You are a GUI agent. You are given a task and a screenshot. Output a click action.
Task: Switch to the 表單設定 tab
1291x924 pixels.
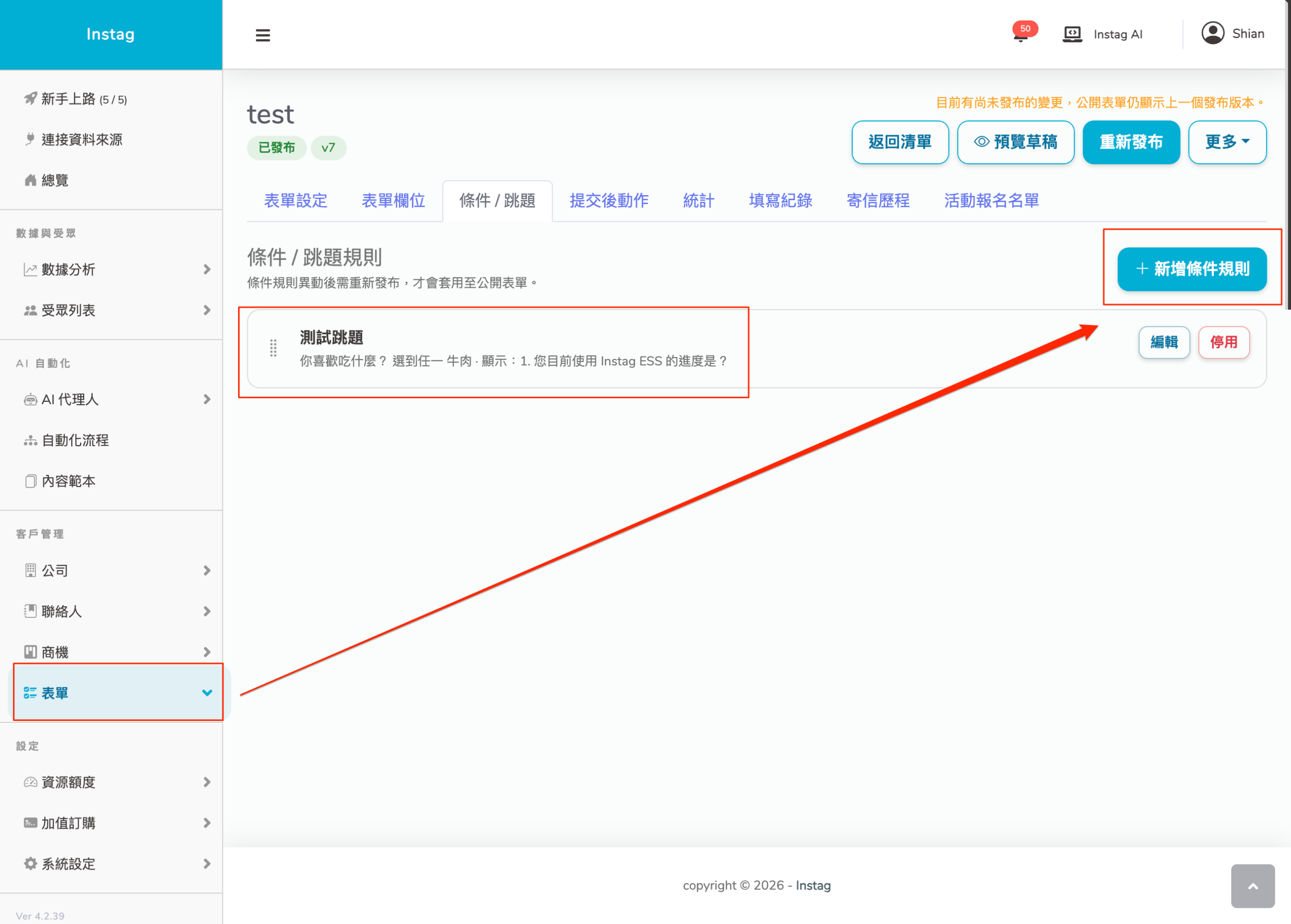point(296,201)
